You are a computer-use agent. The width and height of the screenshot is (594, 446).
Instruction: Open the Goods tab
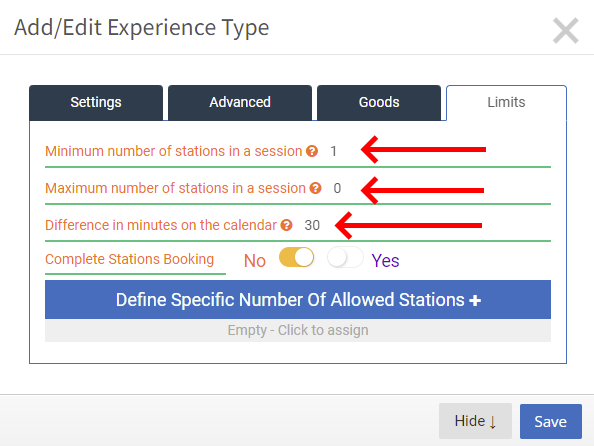point(379,103)
